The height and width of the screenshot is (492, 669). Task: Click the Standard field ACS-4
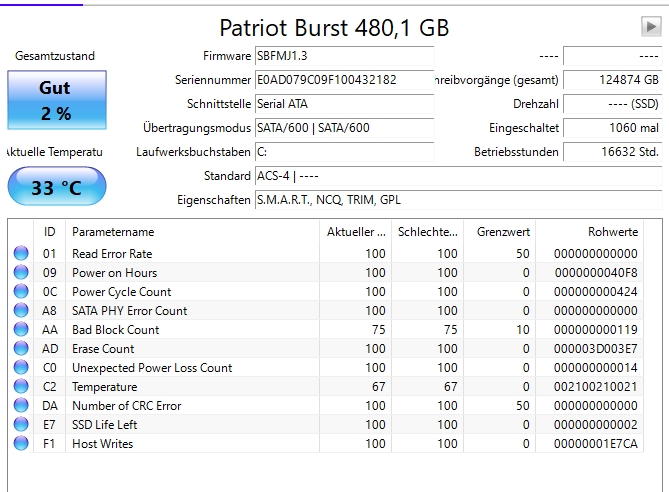[459, 176]
